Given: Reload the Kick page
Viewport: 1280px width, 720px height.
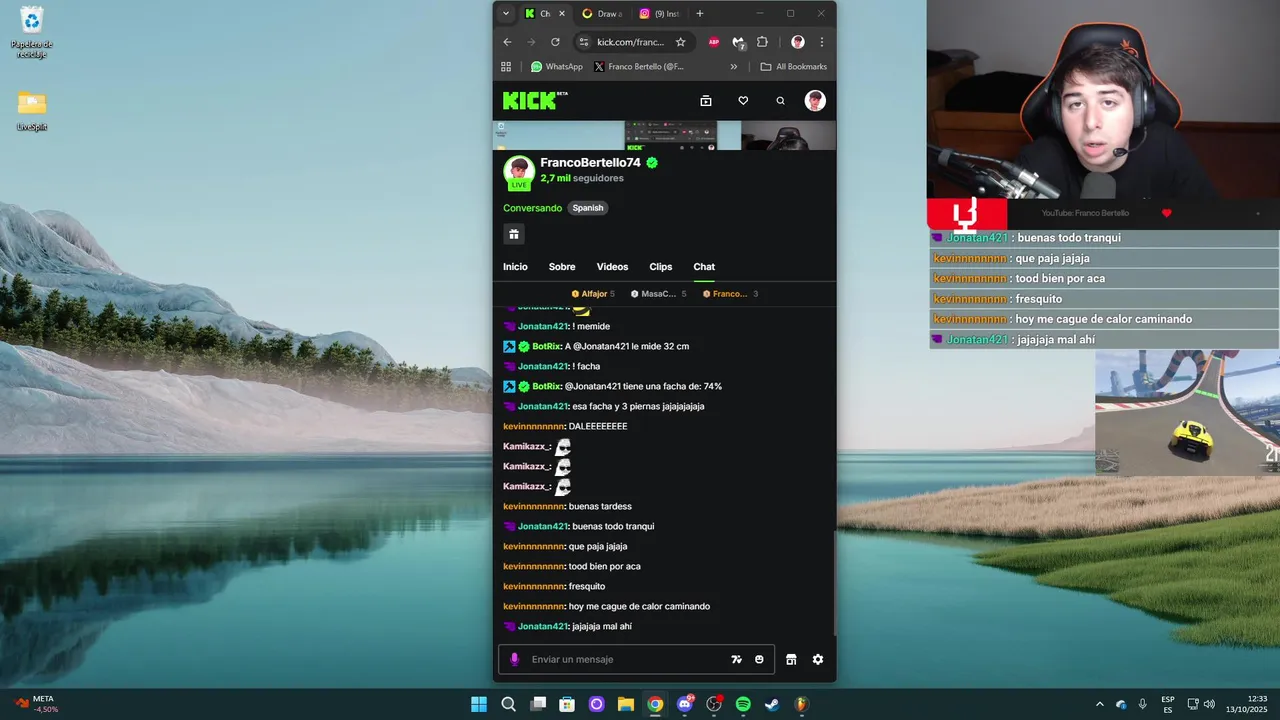Looking at the screenshot, I should (x=555, y=42).
